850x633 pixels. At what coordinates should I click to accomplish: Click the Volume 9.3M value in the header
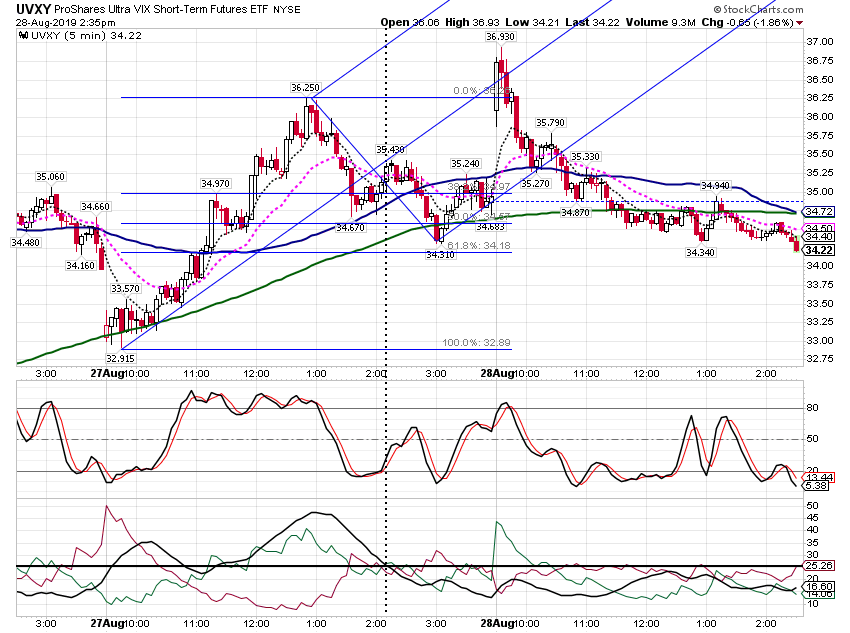coord(660,22)
